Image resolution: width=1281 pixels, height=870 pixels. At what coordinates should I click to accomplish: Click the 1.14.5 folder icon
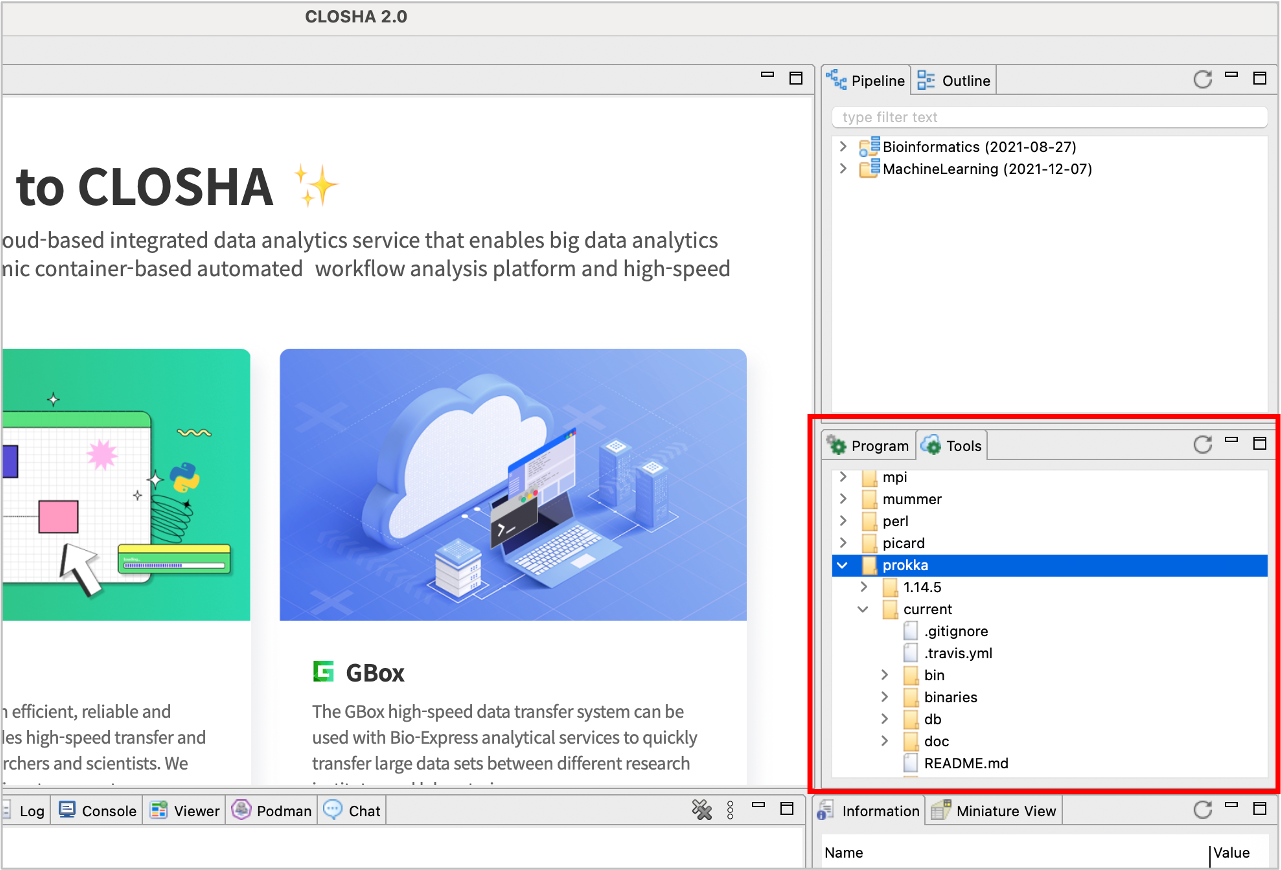[x=890, y=587]
